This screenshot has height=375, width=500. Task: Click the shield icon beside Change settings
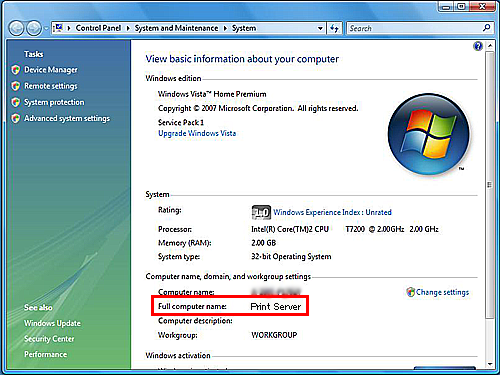[x=411, y=292]
